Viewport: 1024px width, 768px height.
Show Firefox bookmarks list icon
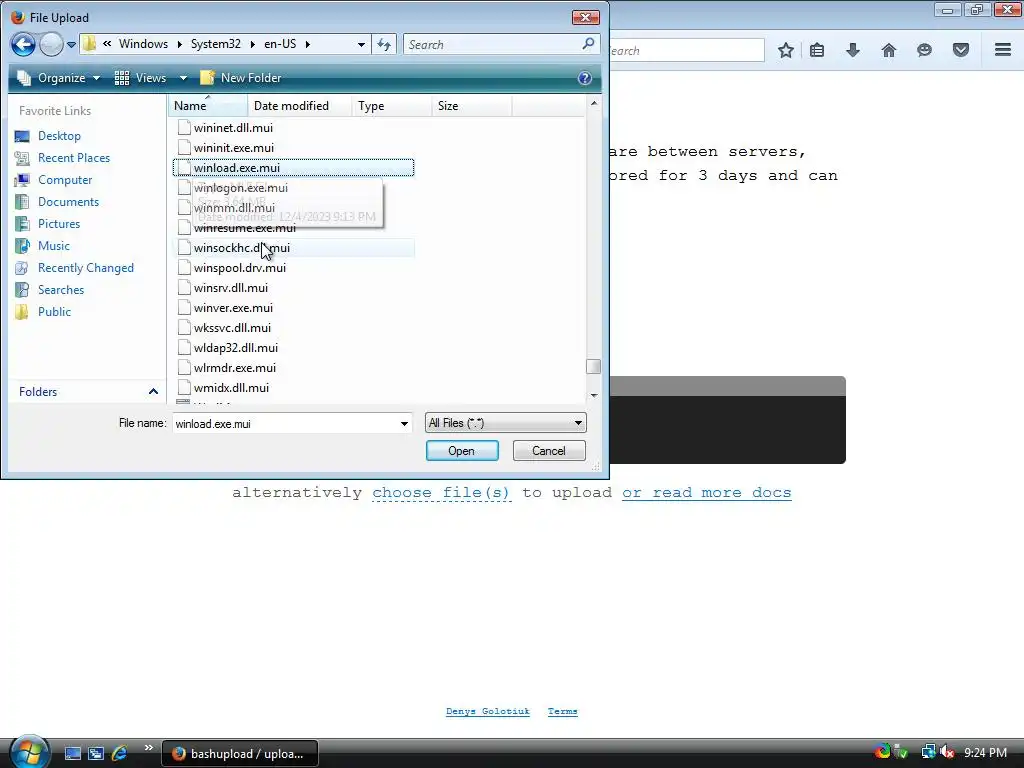pos(817,50)
